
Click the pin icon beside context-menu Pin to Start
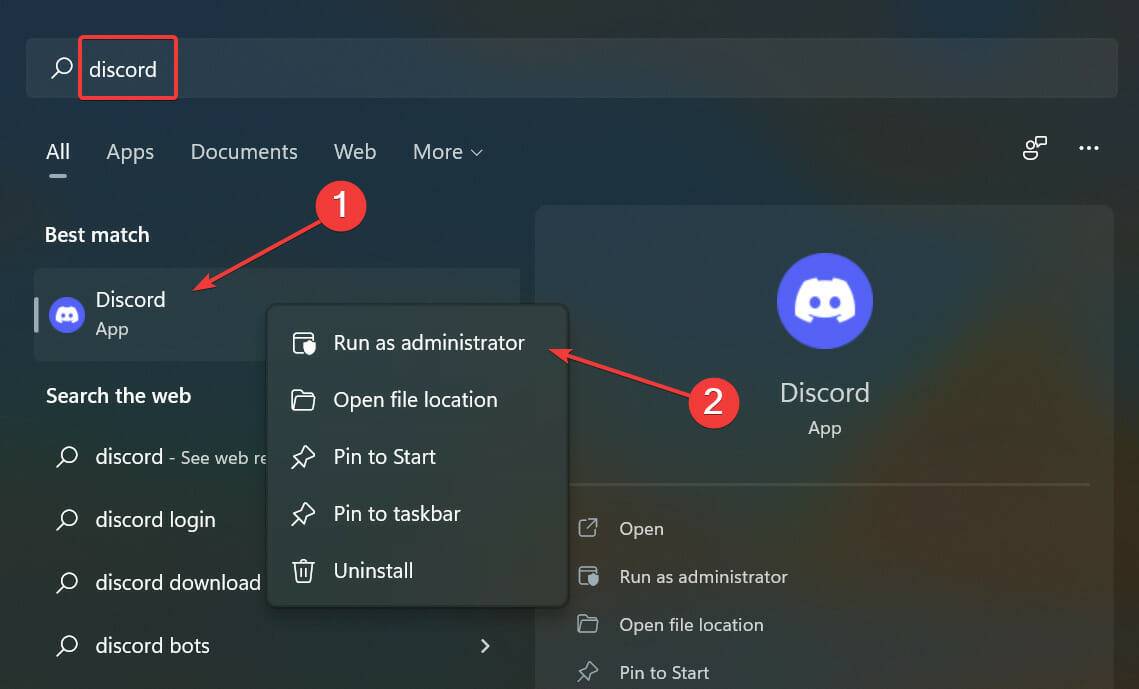point(303,457)
